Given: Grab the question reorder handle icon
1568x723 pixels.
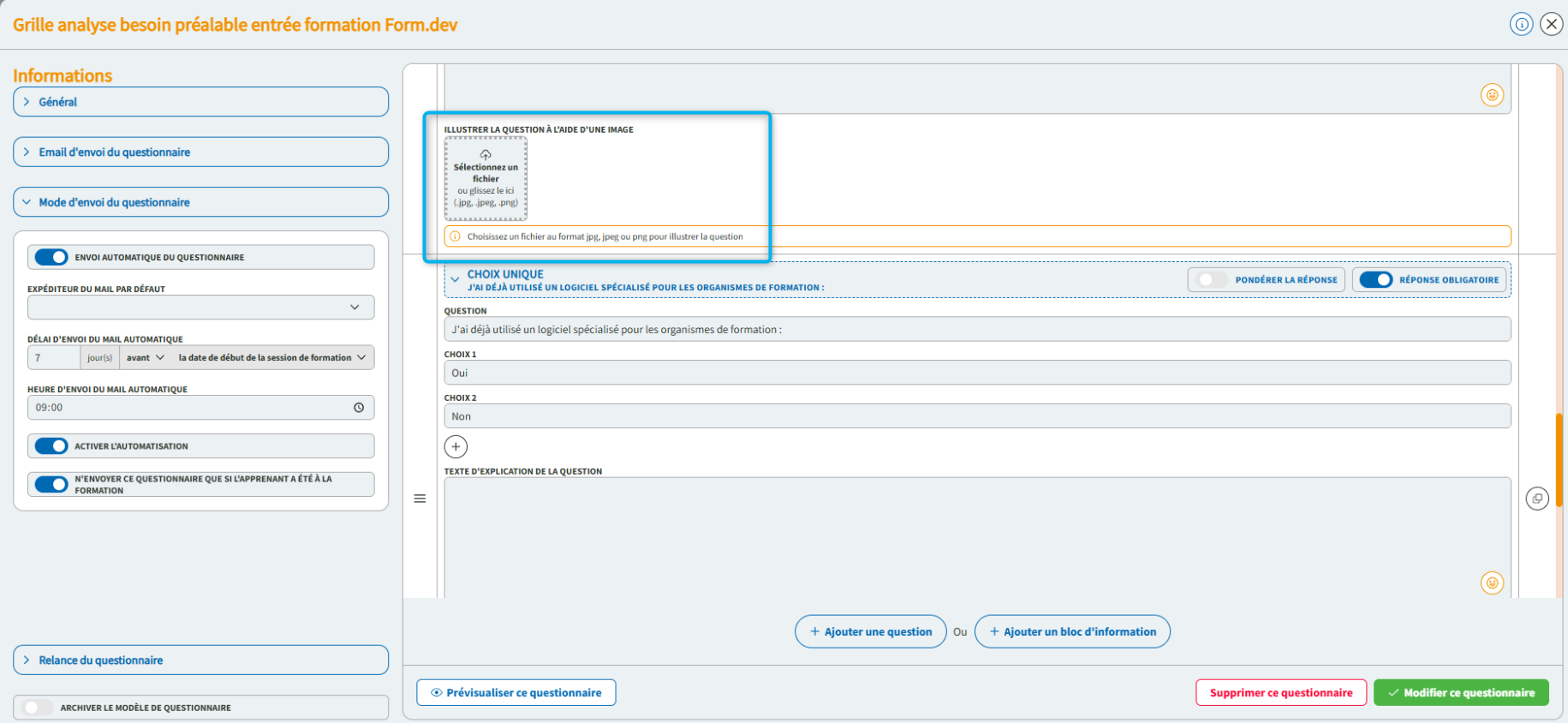Looking at the screenshot, I should [x=420, y=499].
